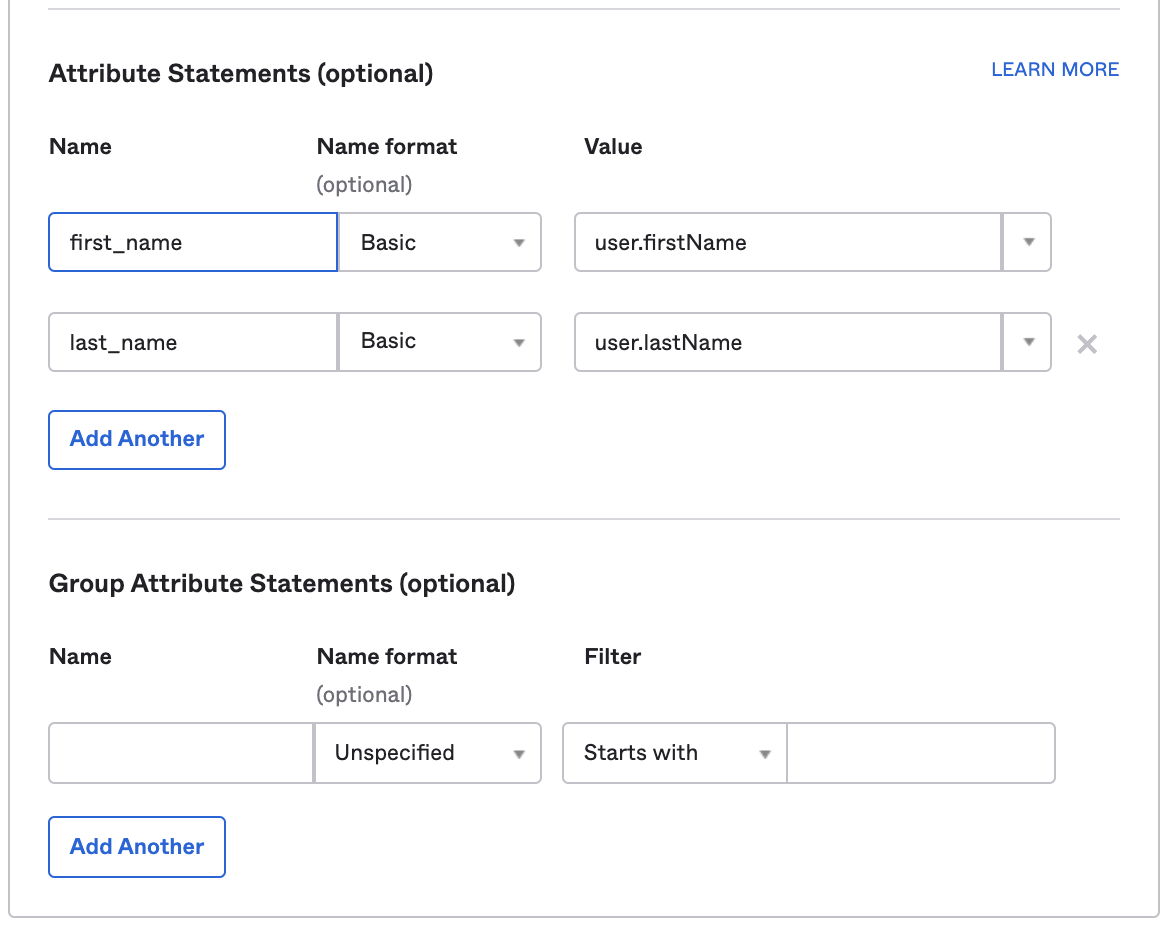Open the LEARN MORE link
This screenshot has width=1172, height=926.
[x=1055, y=69]
